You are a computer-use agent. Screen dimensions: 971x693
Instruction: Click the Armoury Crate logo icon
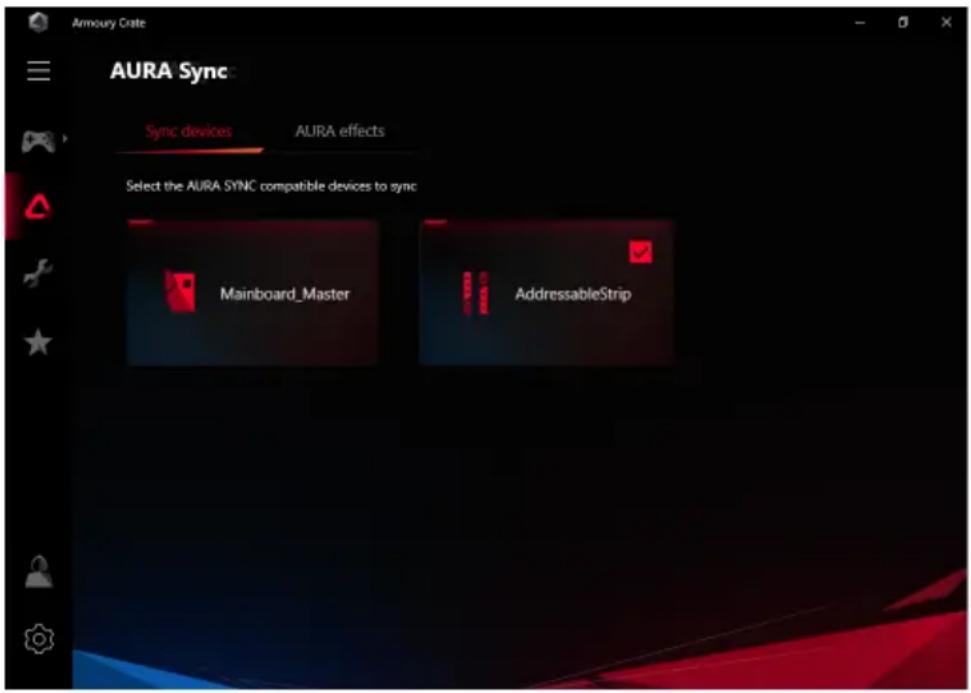pos(38,23)
